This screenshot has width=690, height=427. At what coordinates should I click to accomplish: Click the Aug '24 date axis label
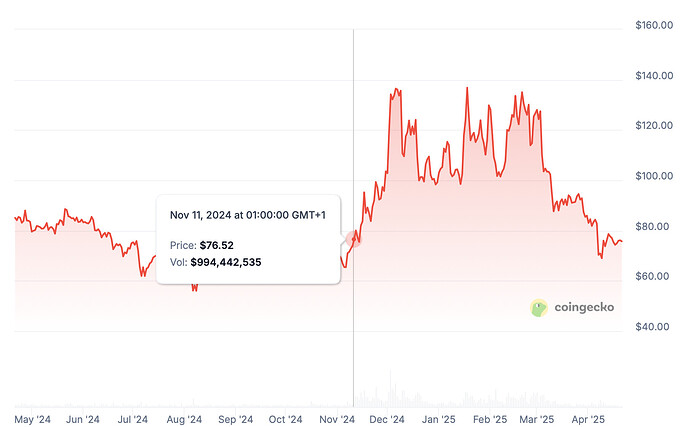[184, 420]
